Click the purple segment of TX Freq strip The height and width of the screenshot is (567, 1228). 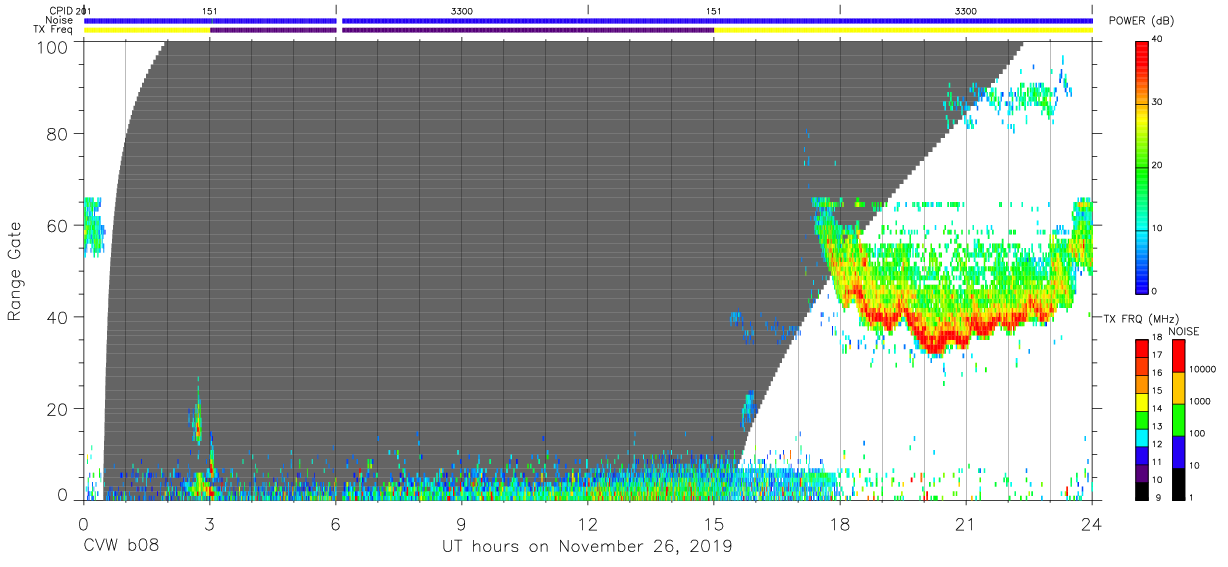click(x=462, y=30)
